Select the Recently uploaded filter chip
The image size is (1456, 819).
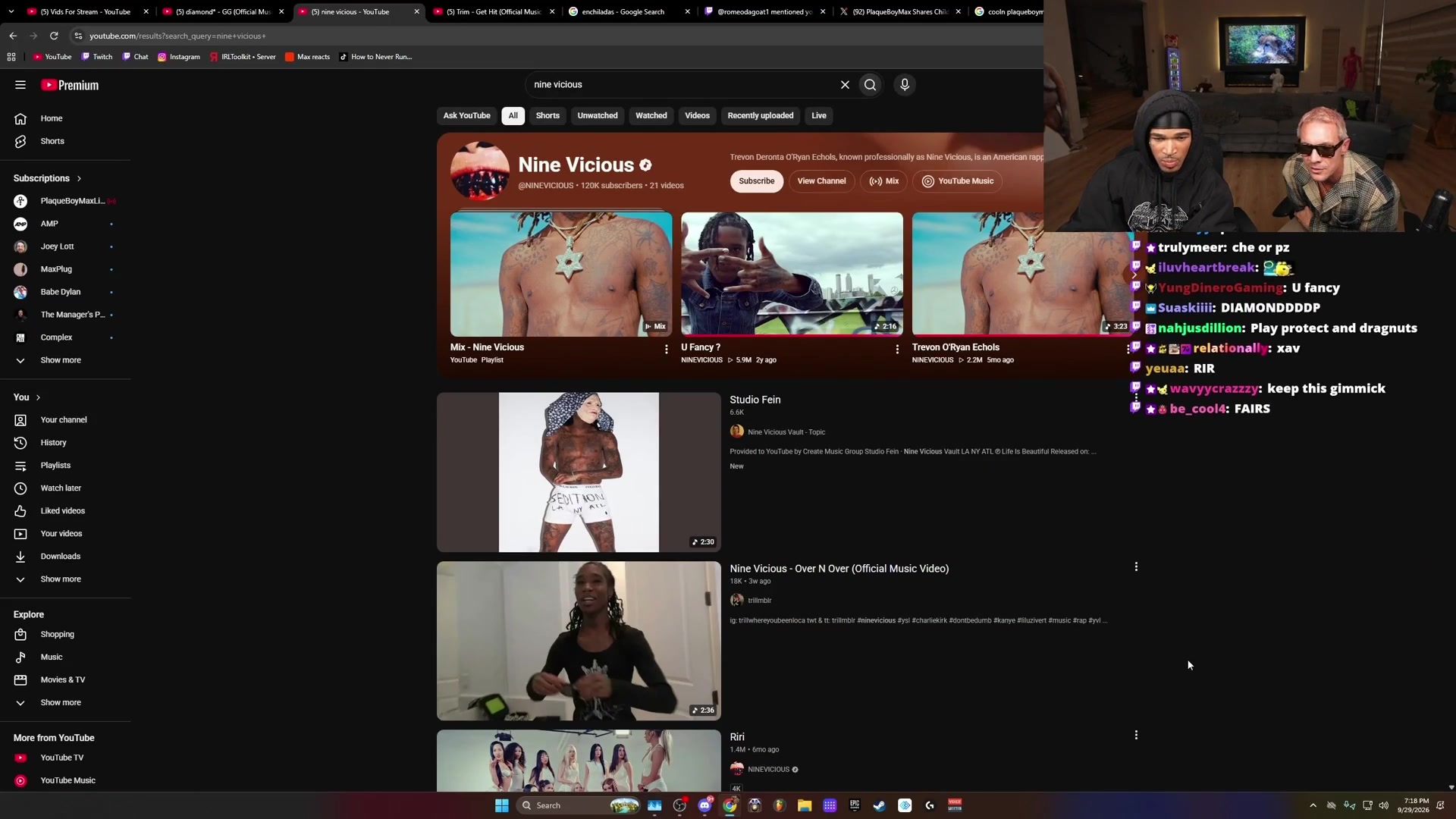coord(760,115)
